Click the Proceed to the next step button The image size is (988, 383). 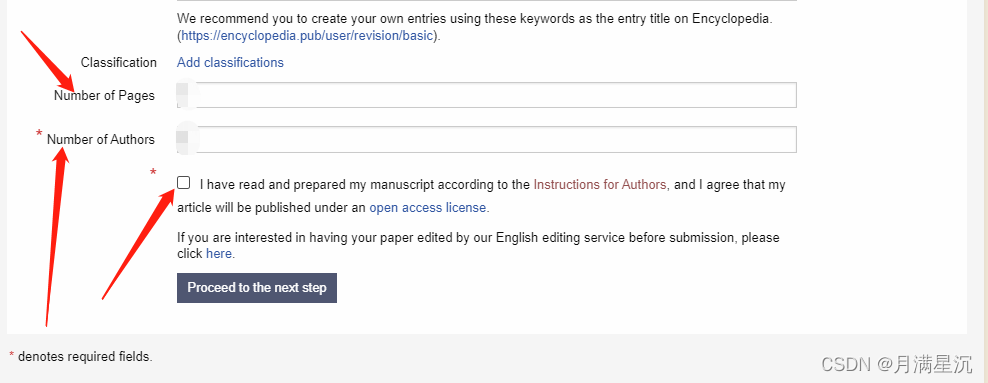pyautogui.click(x=256, y=288)
